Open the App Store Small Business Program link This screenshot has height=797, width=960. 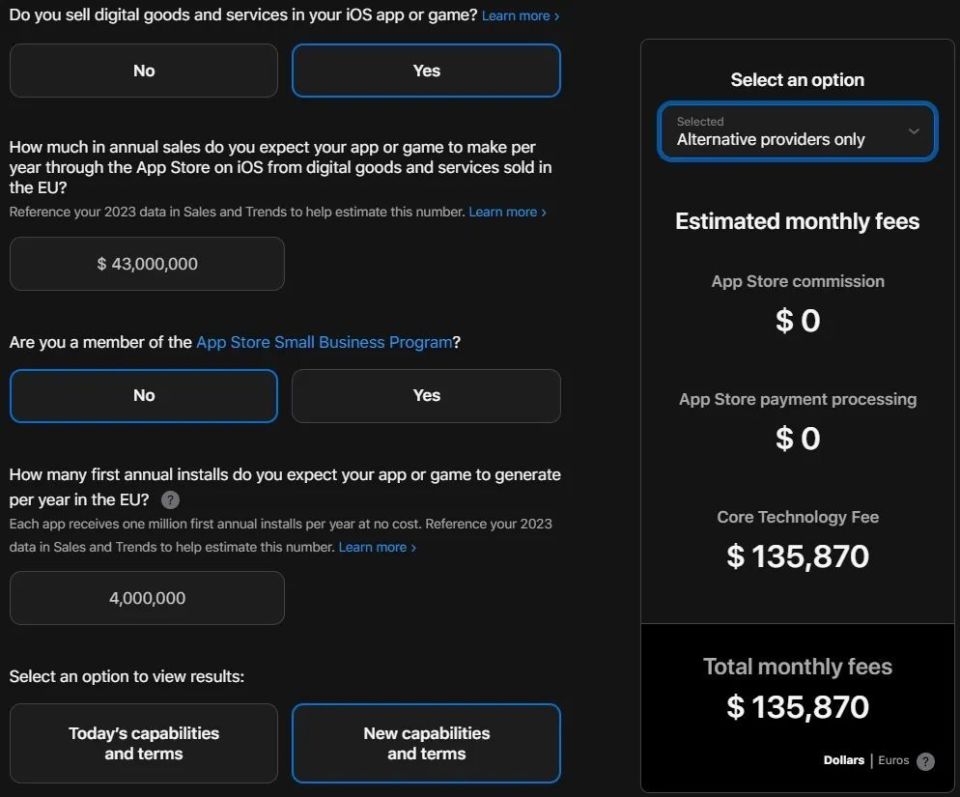point(324,342)
